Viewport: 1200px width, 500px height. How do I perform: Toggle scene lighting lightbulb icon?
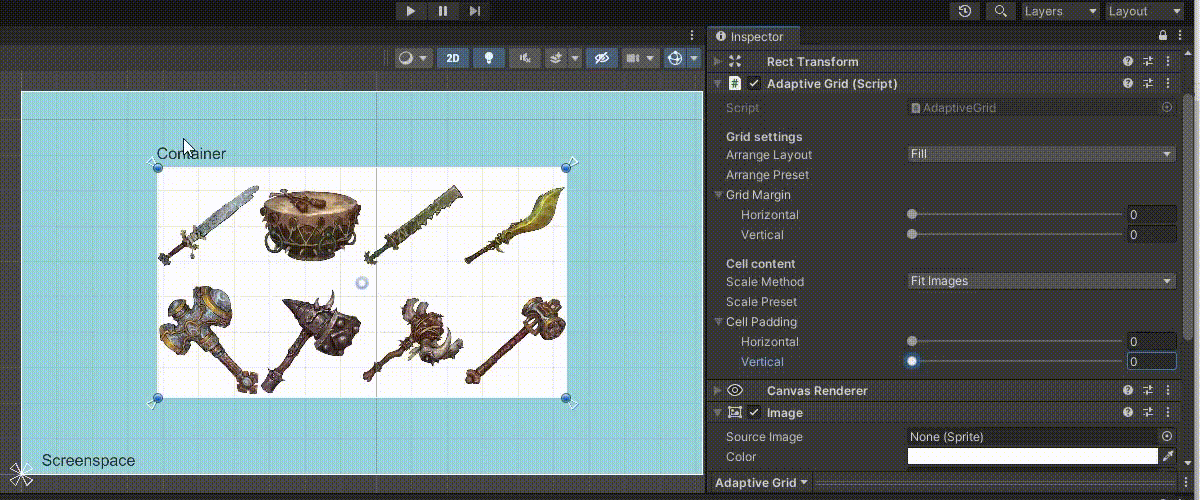pyautogui.click(x=488, y=58)
